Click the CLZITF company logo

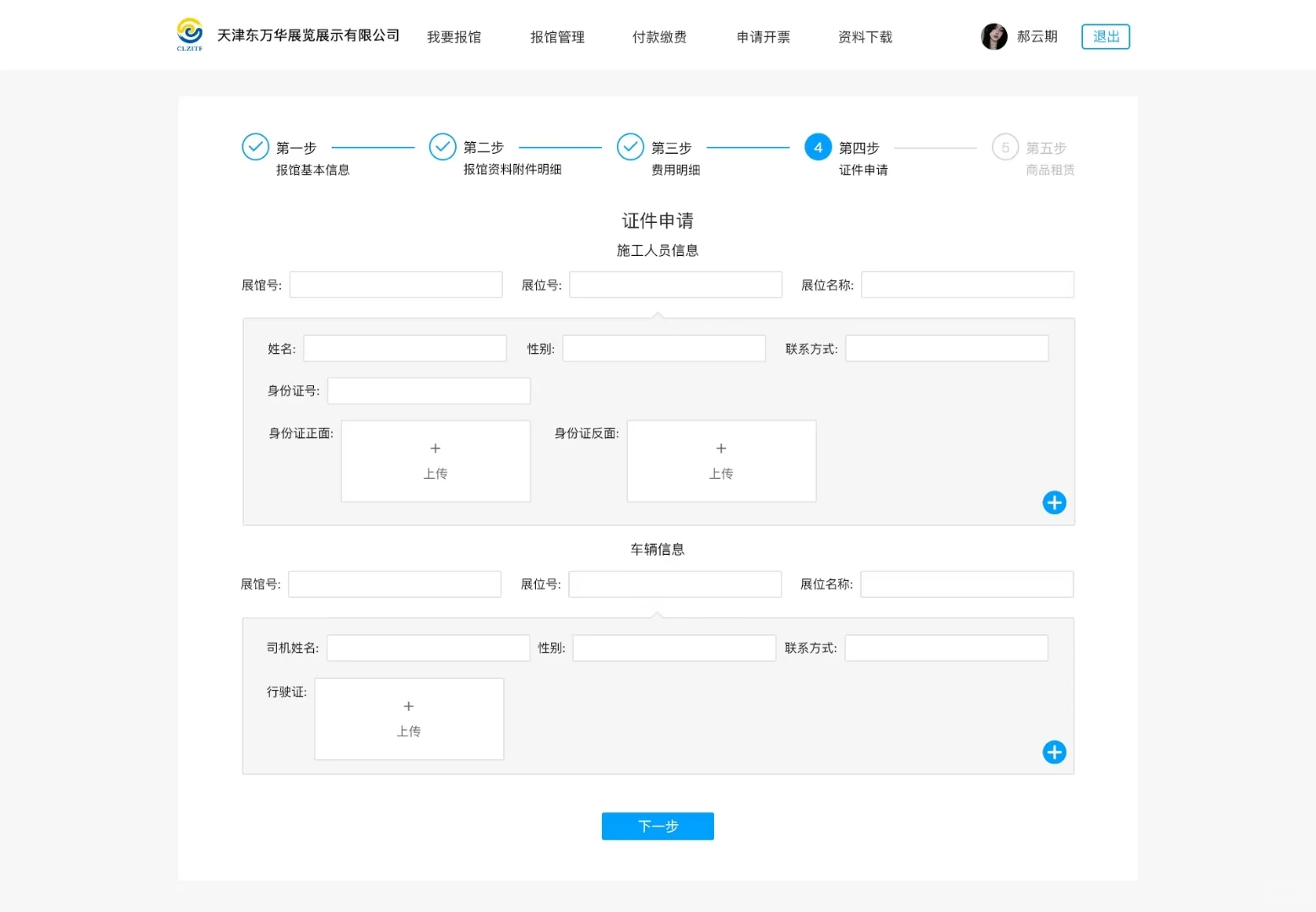pyautogui.click(x=189, y=34)
